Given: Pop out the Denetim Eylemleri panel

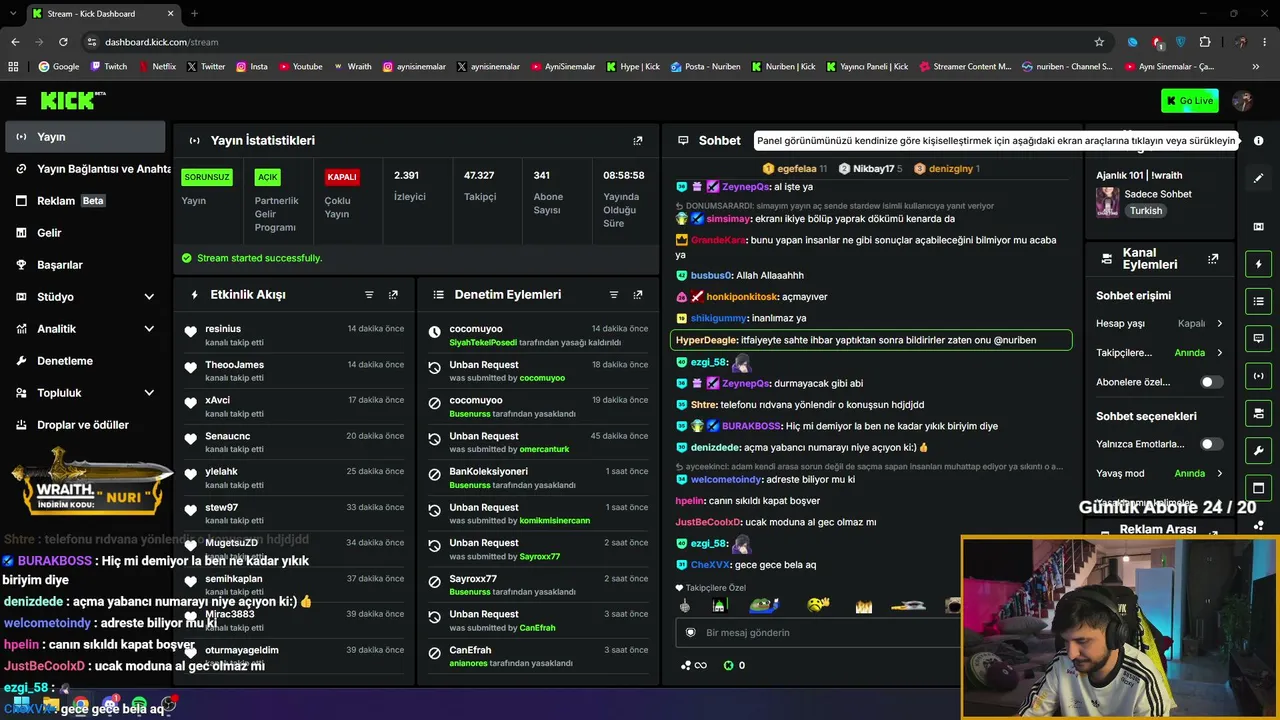Looking at the screenshot, I should point(638,295).
